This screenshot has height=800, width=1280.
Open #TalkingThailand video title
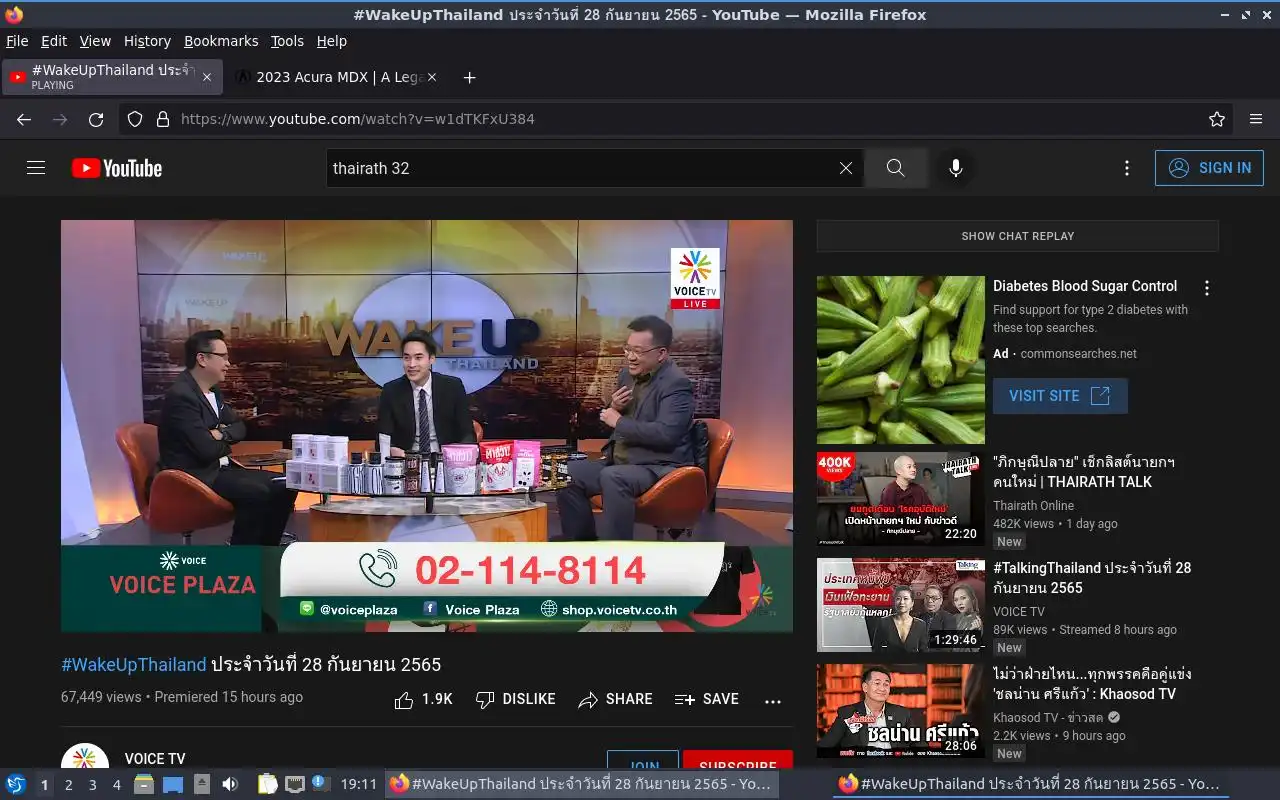pos(1092,578)
